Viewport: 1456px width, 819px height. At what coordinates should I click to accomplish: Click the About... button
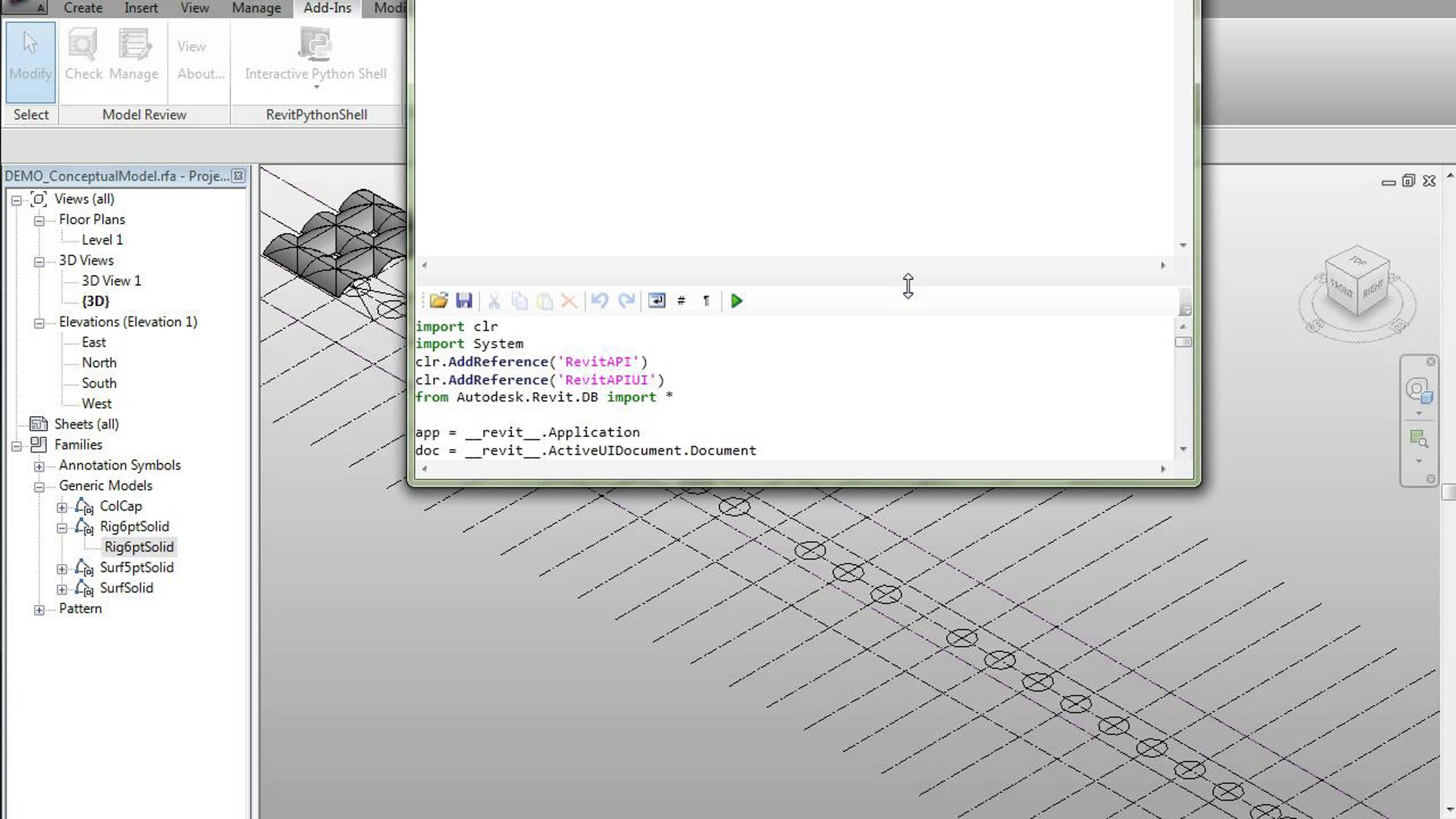click(201, 74)
